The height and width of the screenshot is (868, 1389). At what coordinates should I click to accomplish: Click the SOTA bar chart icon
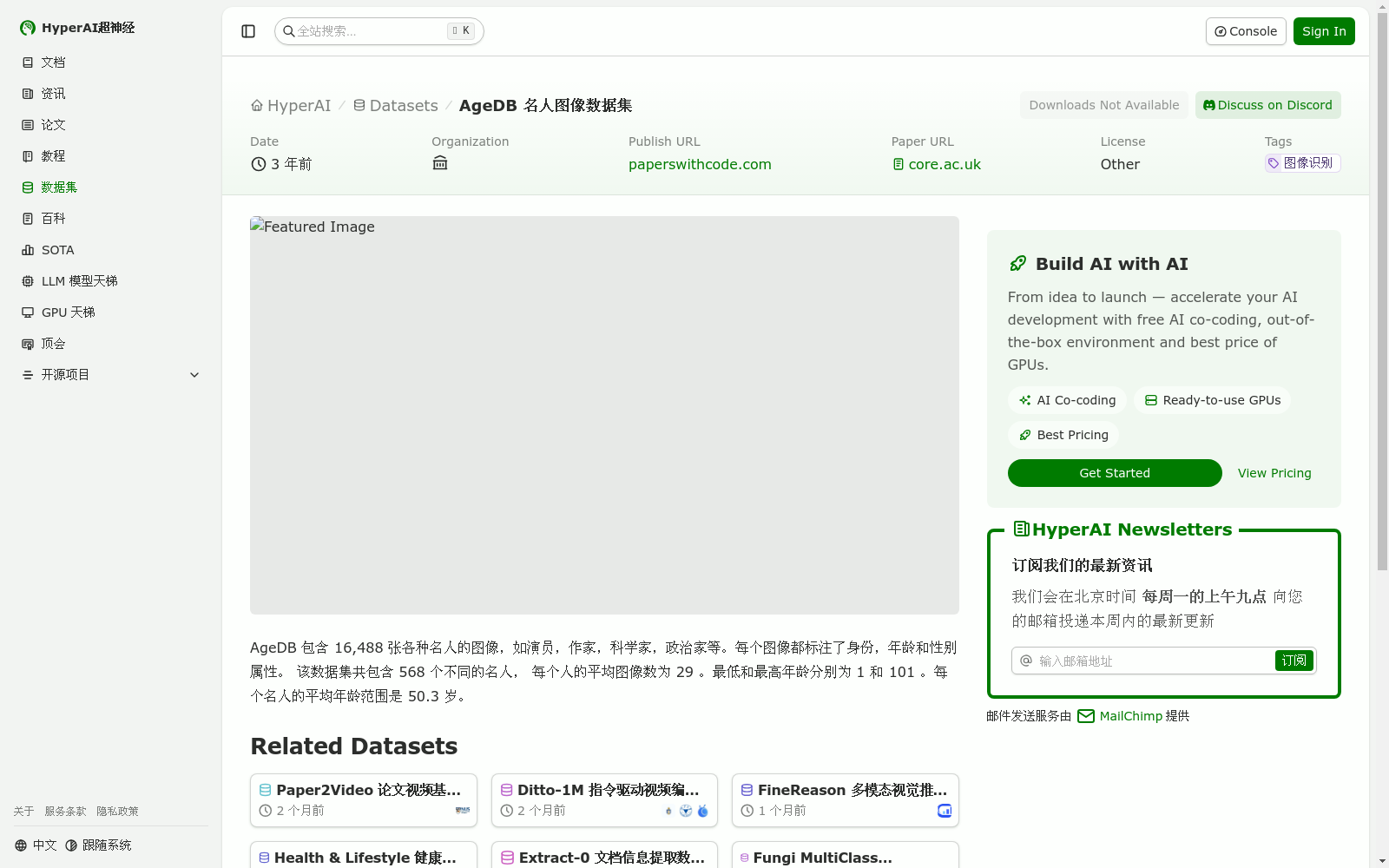[28, 250]
